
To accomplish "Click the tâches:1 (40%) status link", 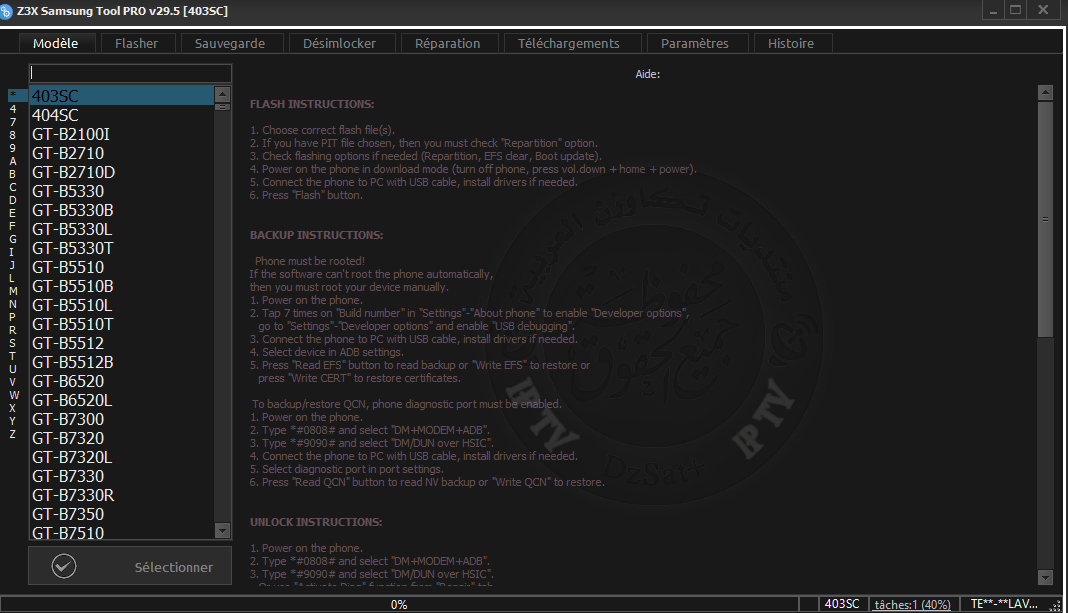I will pos(913,604).
